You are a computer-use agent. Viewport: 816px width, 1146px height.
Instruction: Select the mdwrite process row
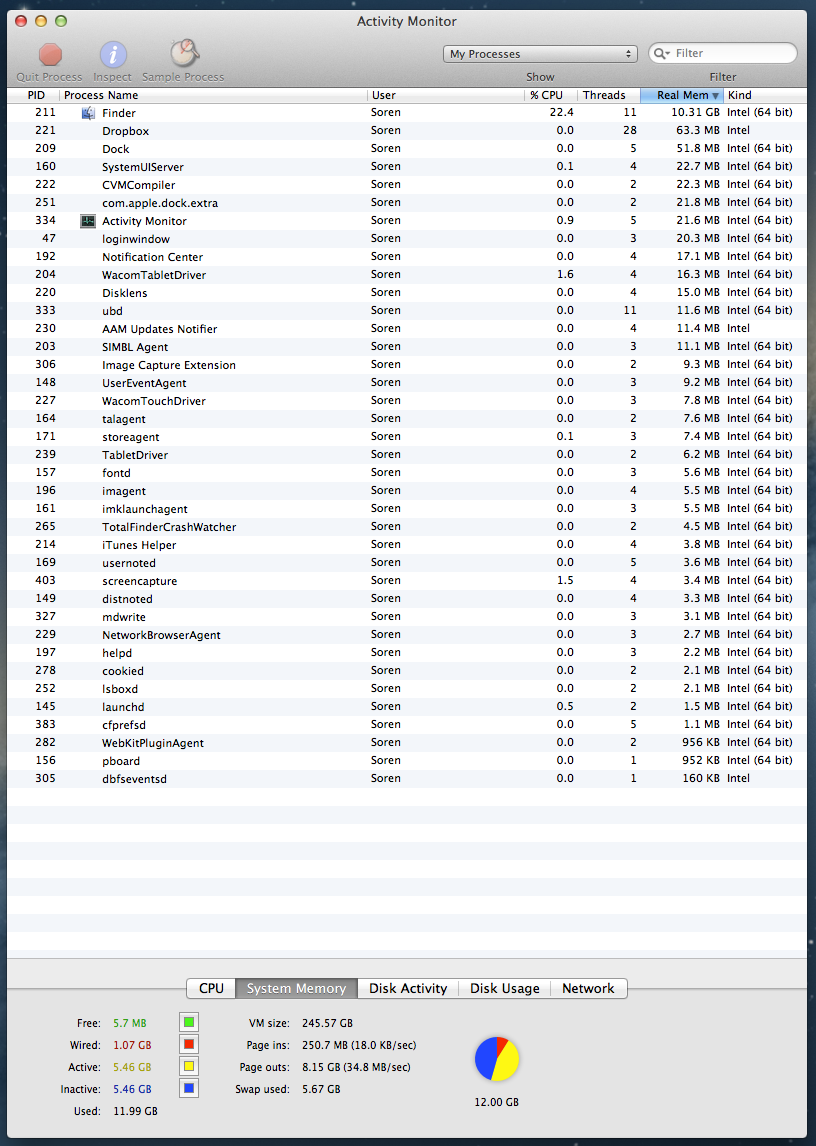pyautogui.click(x=407, y=617)
